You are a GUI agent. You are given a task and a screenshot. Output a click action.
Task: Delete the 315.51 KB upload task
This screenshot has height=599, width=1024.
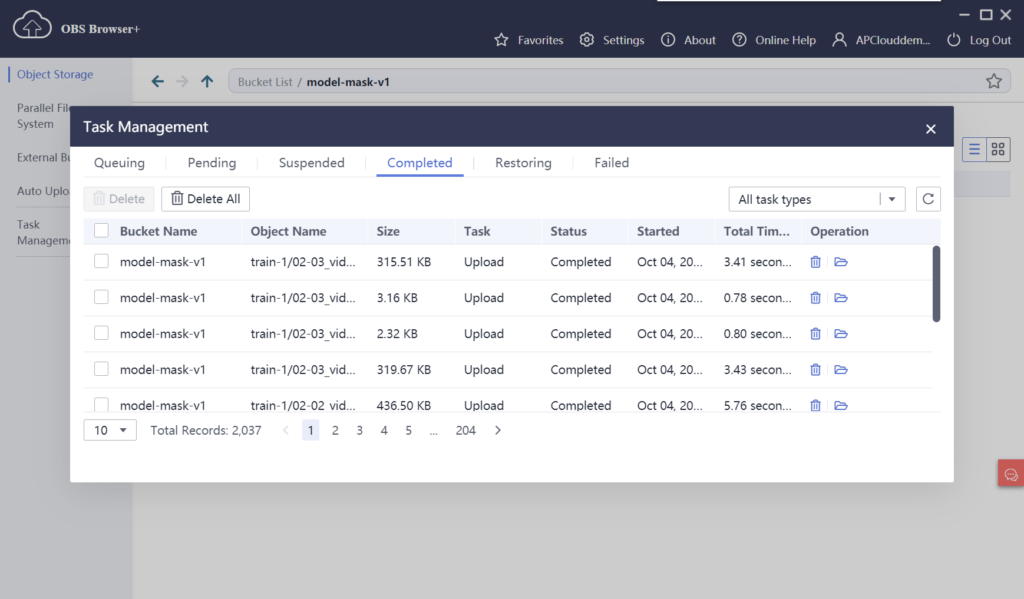tap(815, 262)
